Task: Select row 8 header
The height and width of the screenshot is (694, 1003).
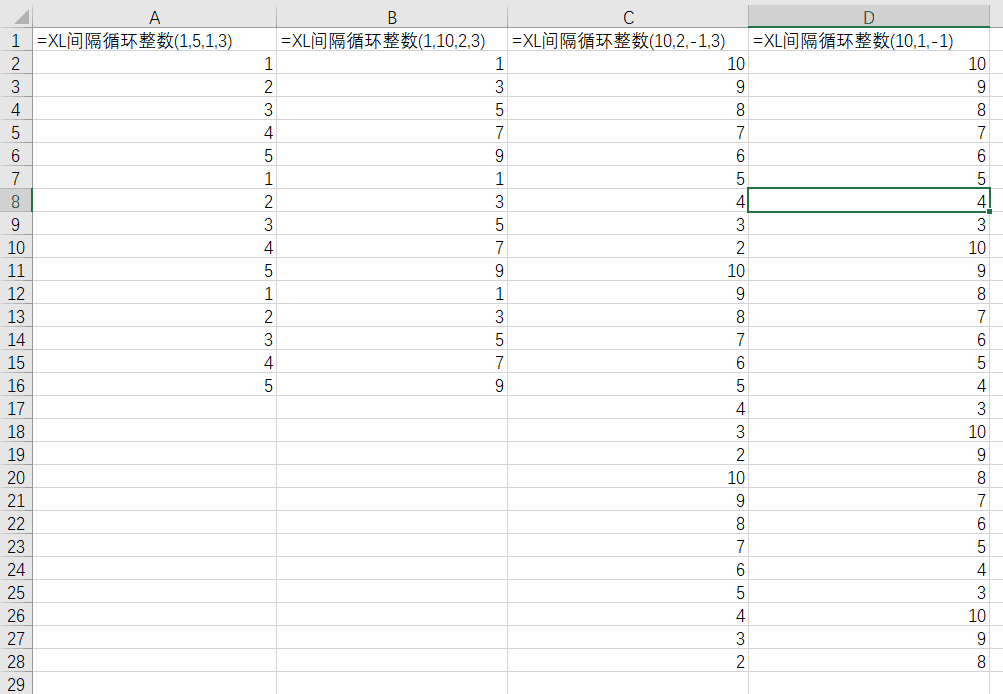Action: pyautogui.click(x=16, y=201)
